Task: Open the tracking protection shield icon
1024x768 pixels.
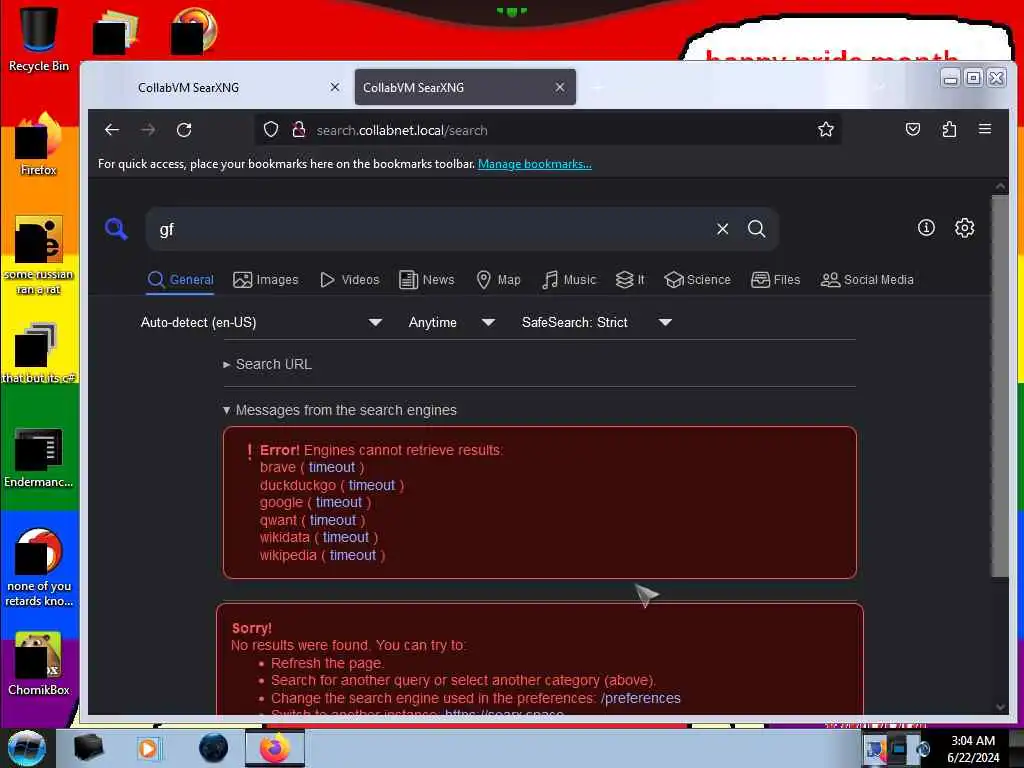Action: tap(271, 130)
